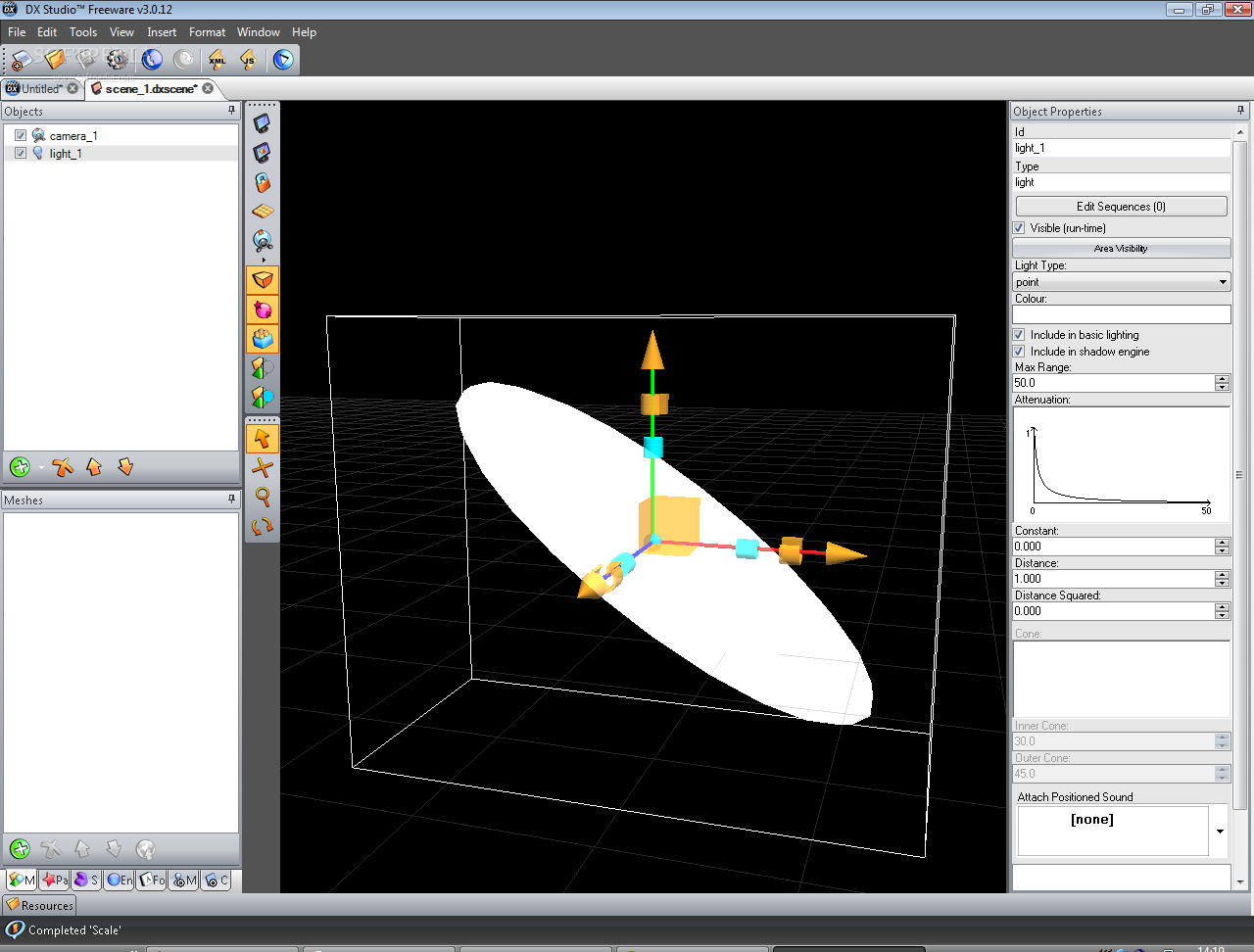The height and width of the screenshot is (952, 1254).
Task: Move object up with orange up arrow
Action: pos(94,467)
